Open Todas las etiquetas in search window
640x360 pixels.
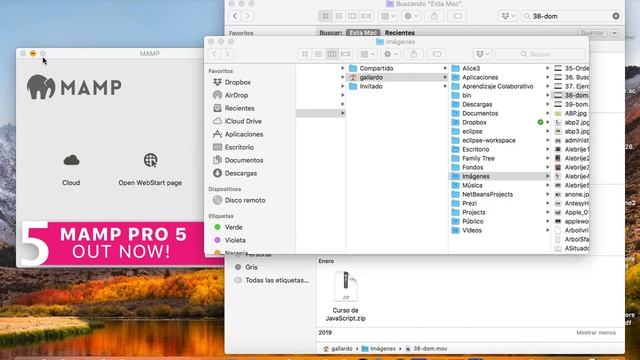pos(276,280)
